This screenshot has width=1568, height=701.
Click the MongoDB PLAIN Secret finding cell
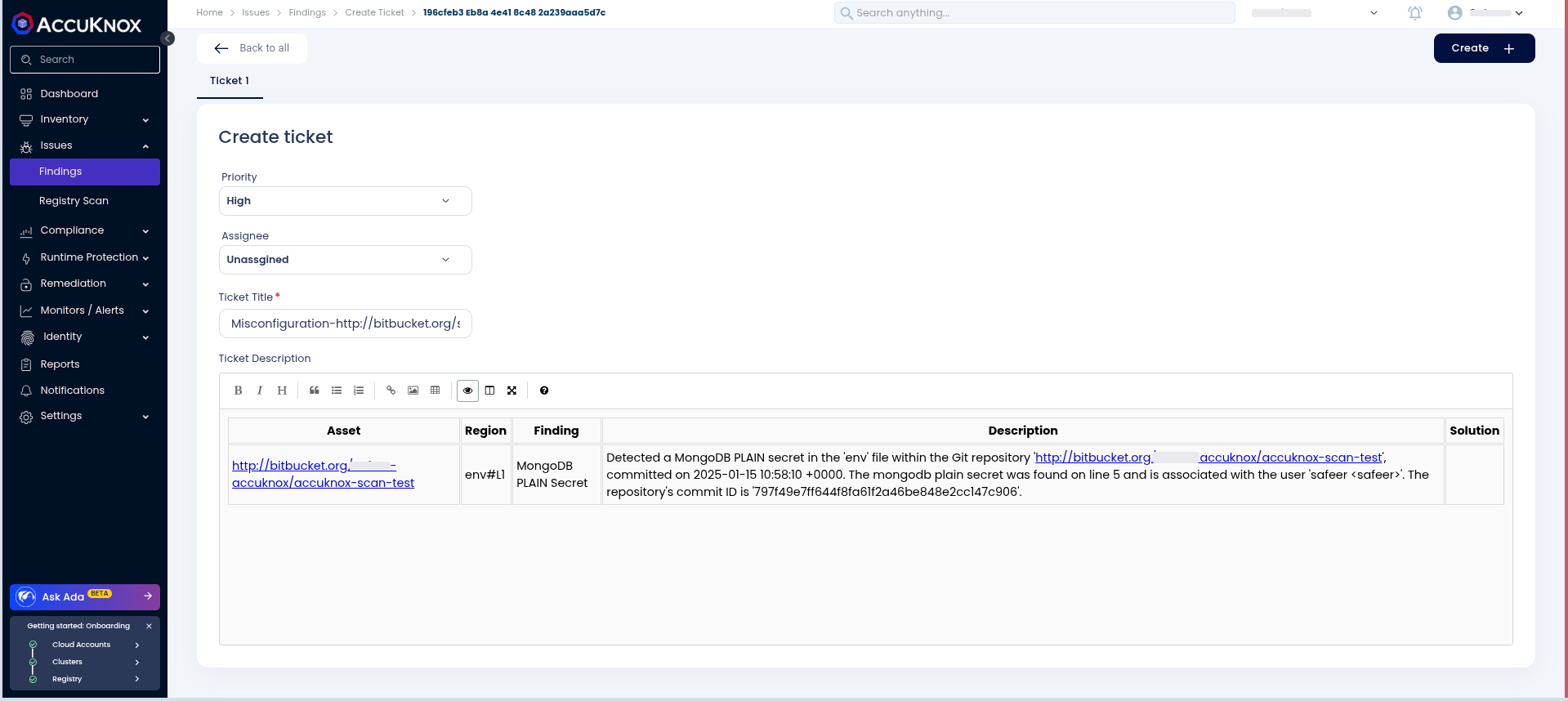pyautogui.click(x=556, y=474)
